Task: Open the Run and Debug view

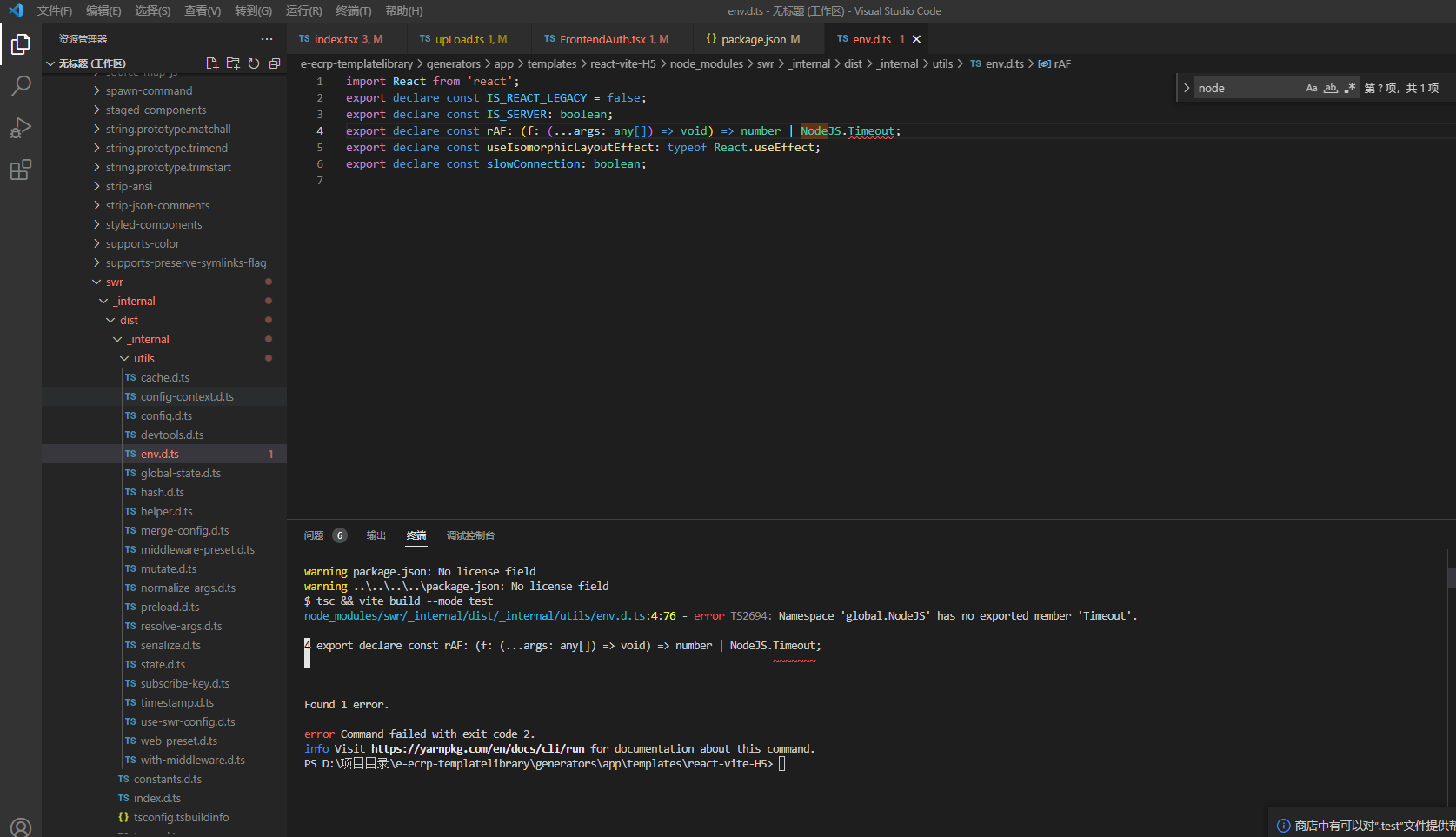Action: tap(20, 128)
